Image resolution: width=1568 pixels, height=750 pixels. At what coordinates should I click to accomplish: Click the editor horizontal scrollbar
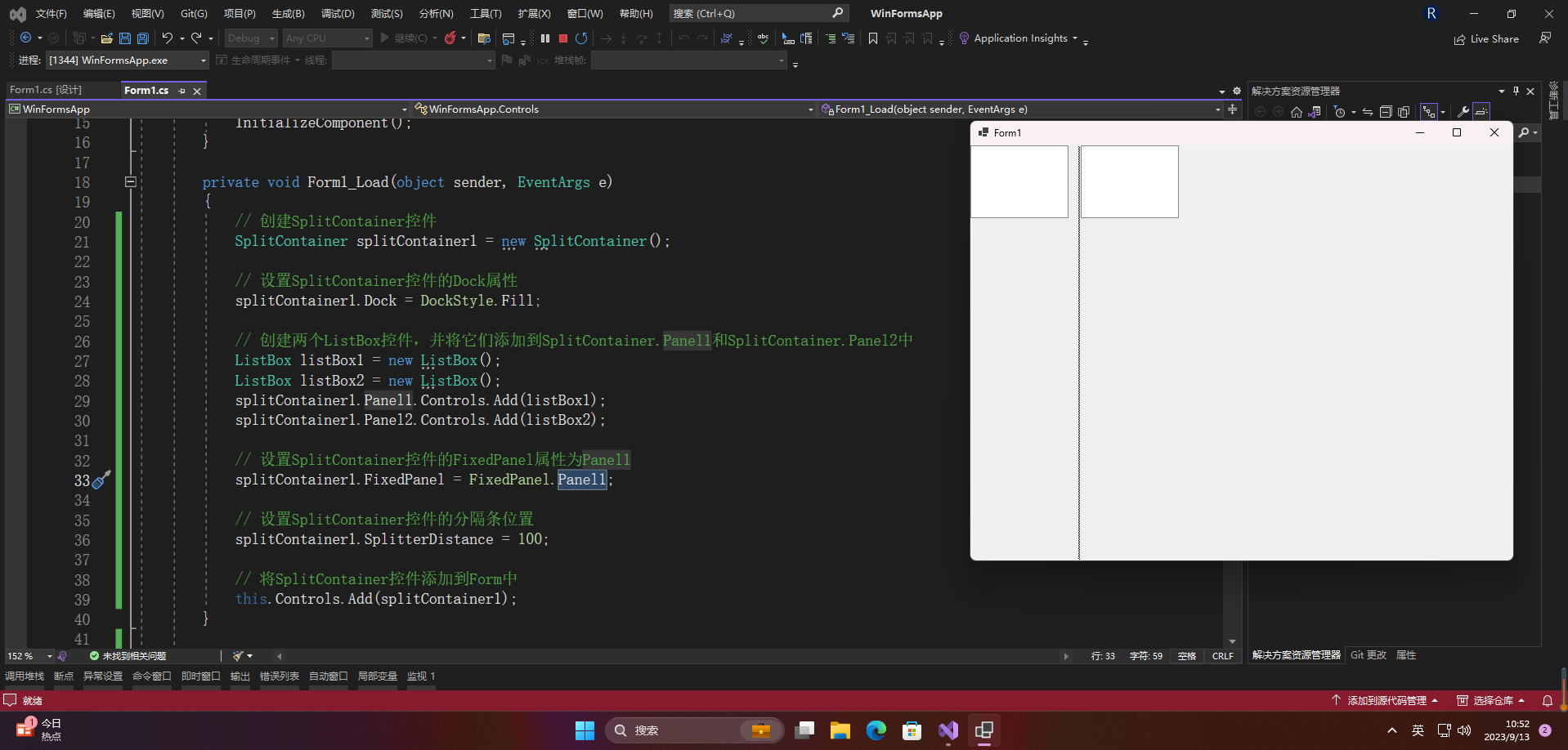[x=672, y=656]
